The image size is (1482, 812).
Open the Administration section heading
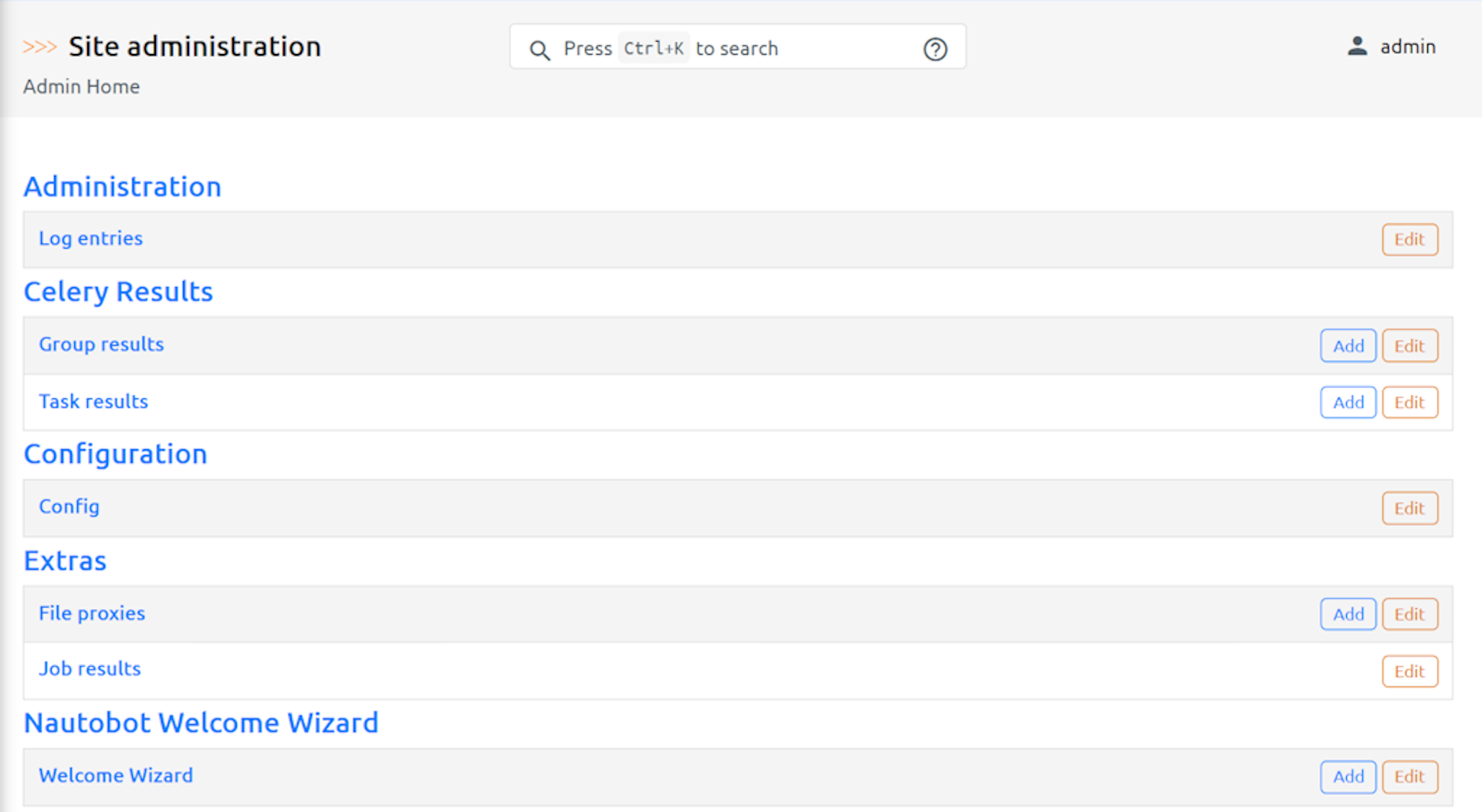tap(123, 187)
